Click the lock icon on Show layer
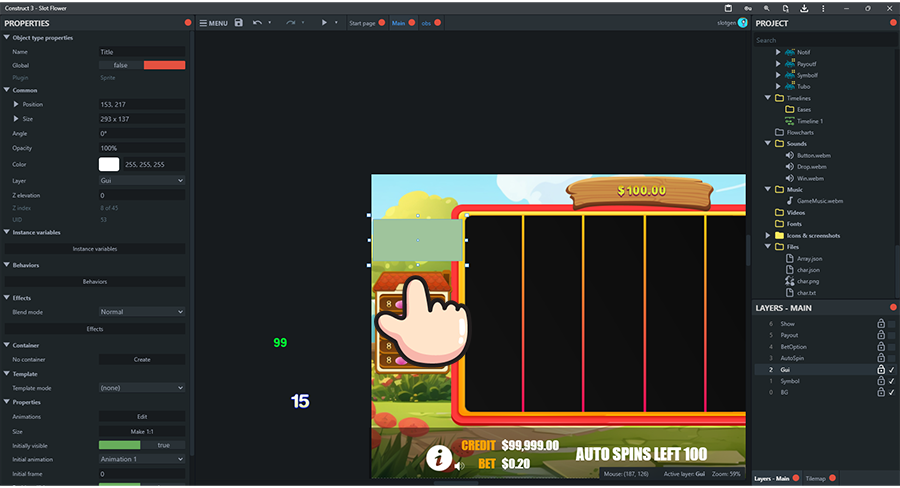Viewport: 900px width, 488px height. point(880,324)
